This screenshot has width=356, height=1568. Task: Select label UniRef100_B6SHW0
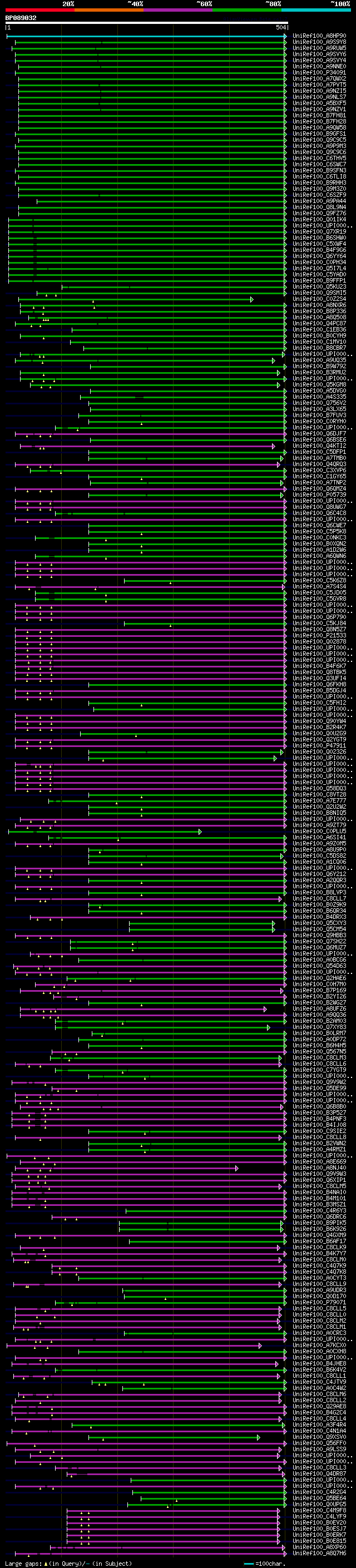[319, 238]
